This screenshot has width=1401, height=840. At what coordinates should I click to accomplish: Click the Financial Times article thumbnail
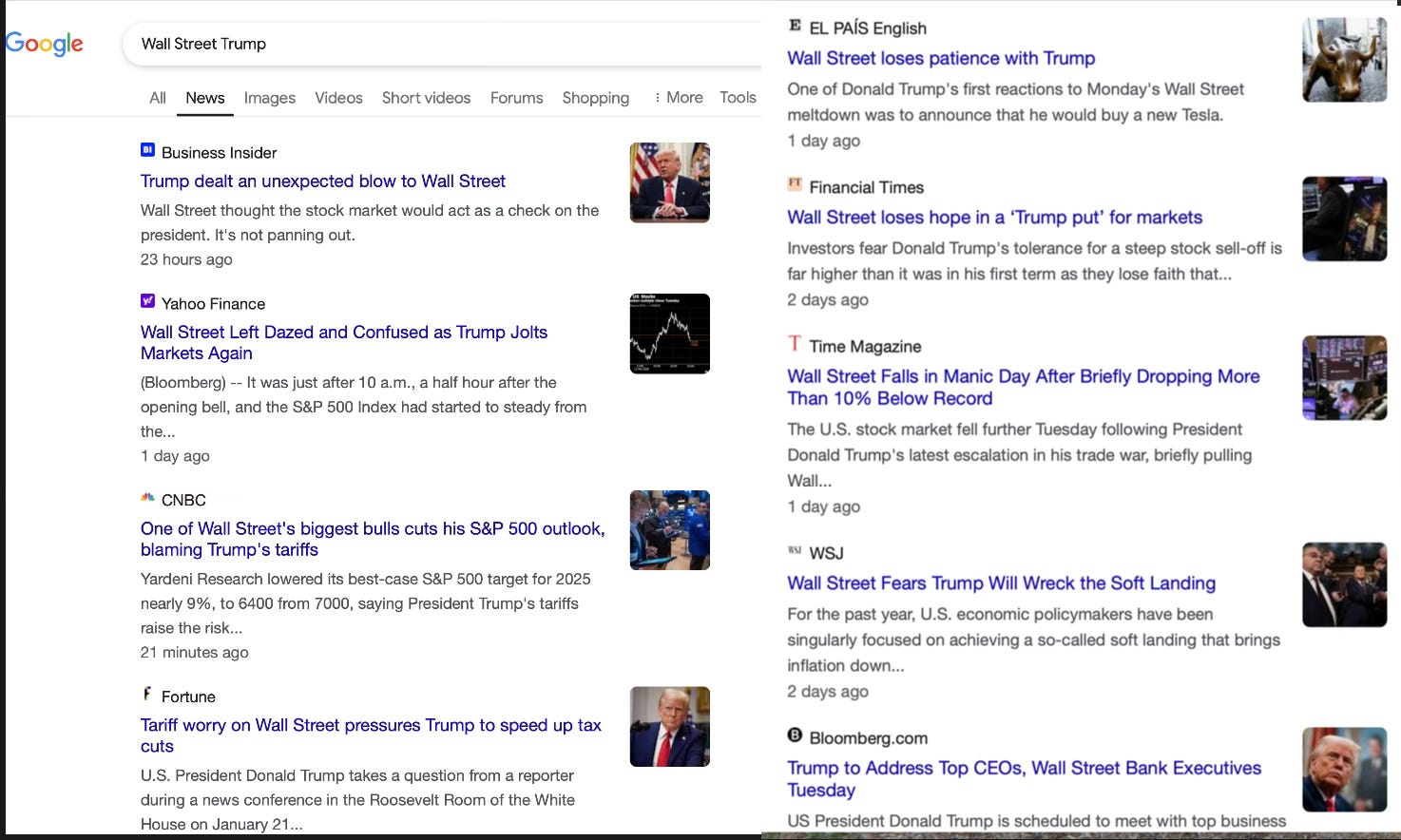(x=1345, y=219)
